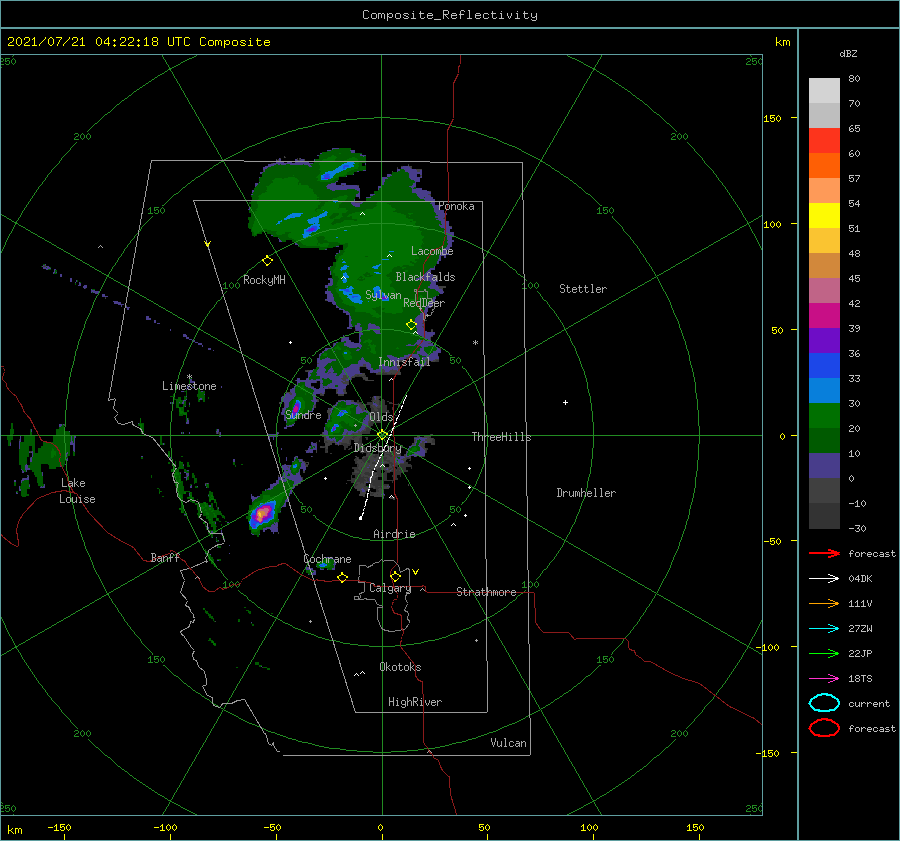Click the yellow diamond marker near RockyMH

click(267, 261)
